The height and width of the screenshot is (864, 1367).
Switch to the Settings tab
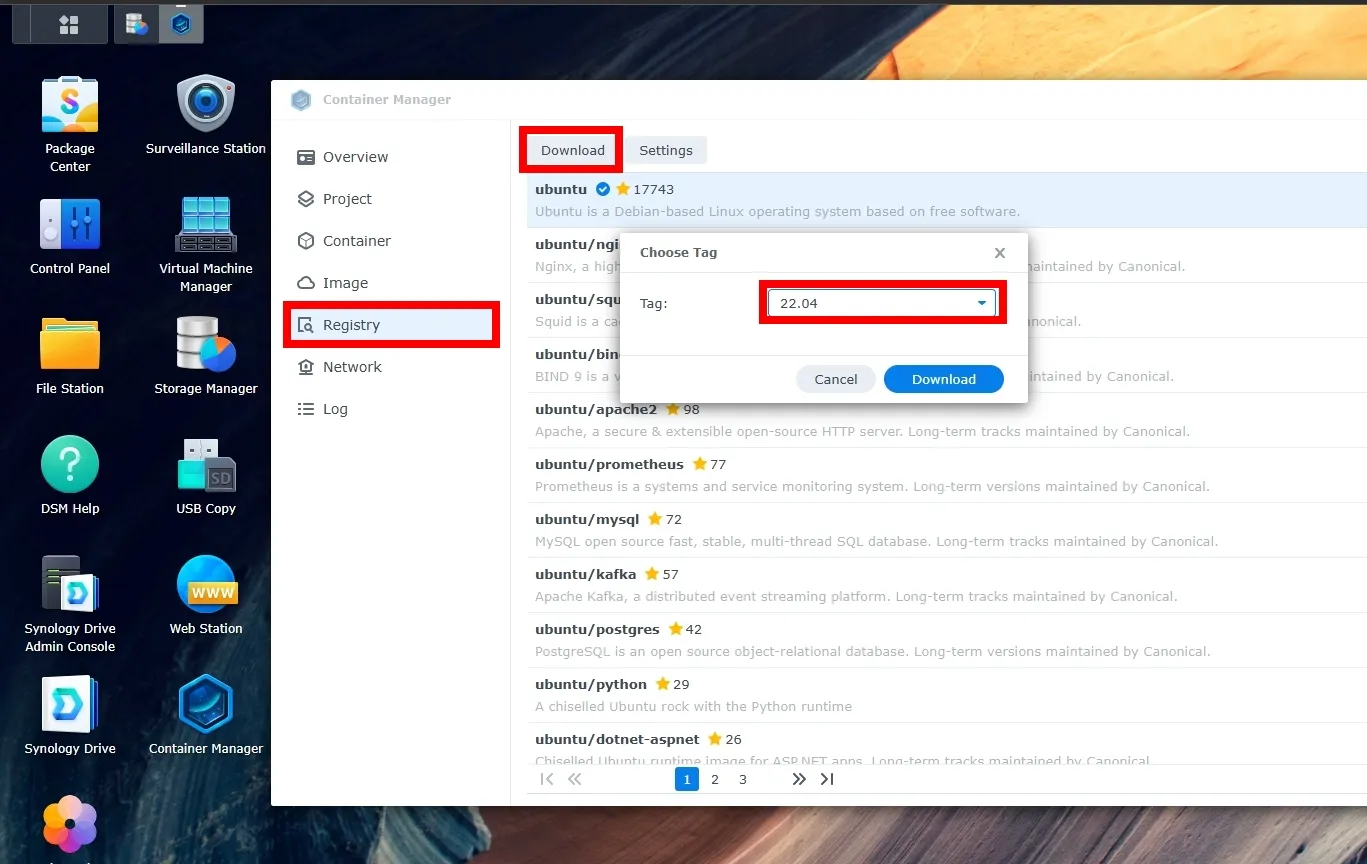pos(665,149)
